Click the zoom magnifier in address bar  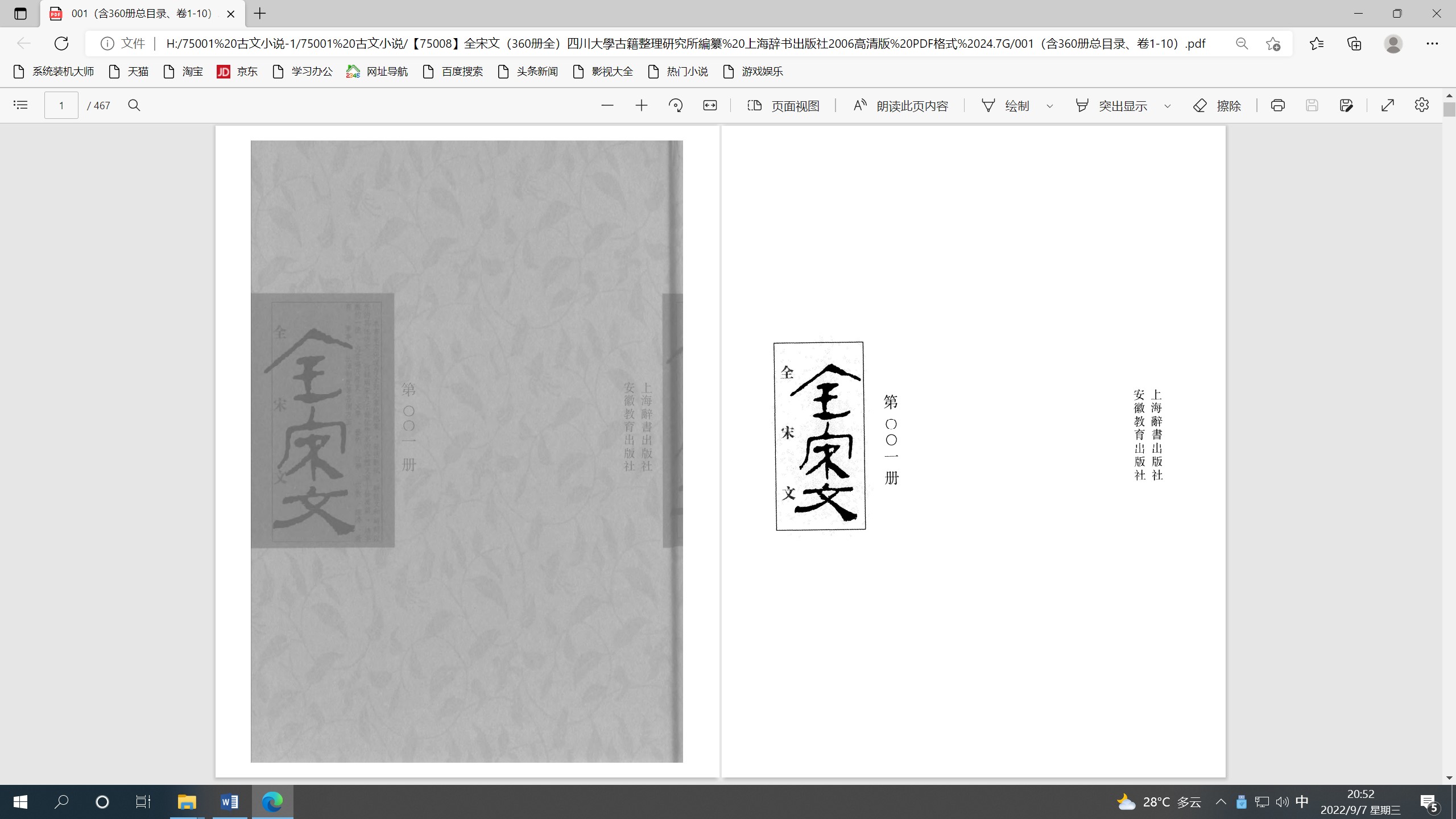(1242, 43)
